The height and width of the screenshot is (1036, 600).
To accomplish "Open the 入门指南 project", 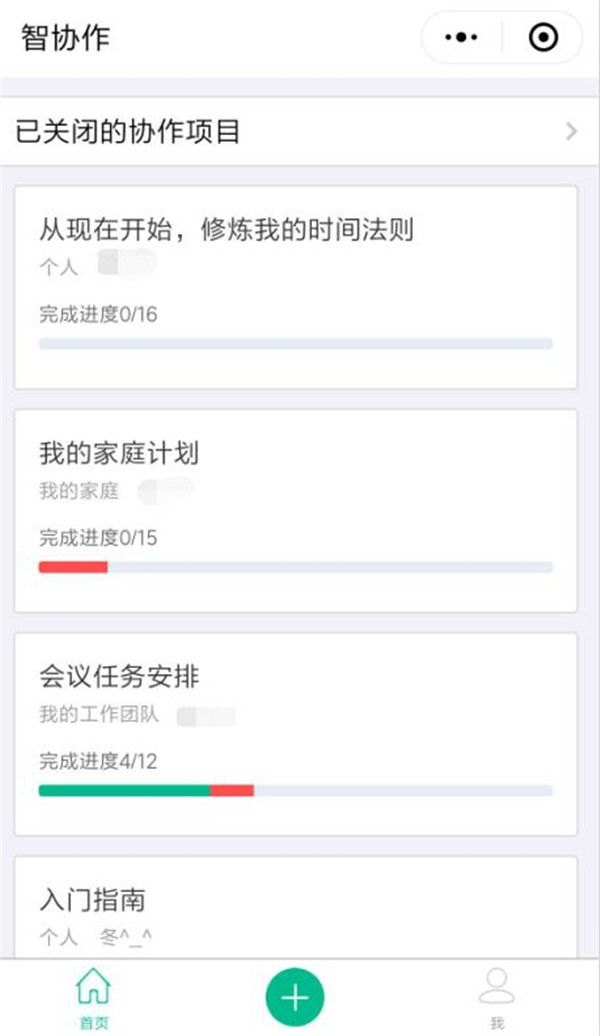I will (x=93, y=900).
